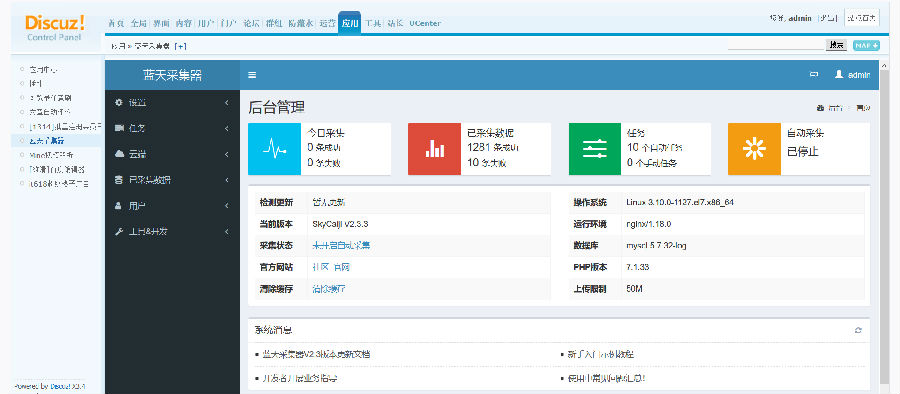Click the first link in the 官方网站 row
The width and height of the screenshot is (900, 394).
(320, 267)
